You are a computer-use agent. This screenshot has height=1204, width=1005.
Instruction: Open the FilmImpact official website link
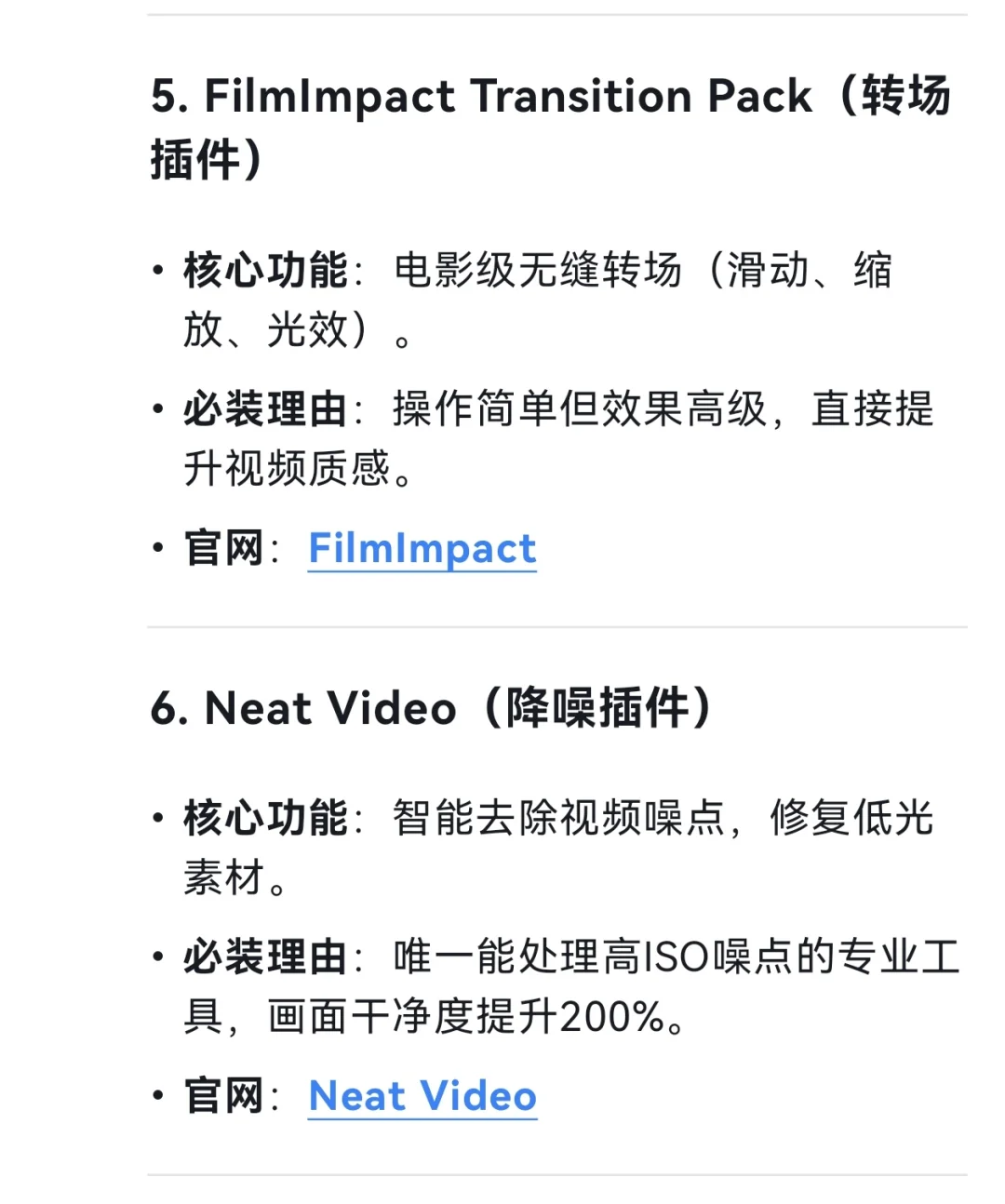[x=422, y=548]
